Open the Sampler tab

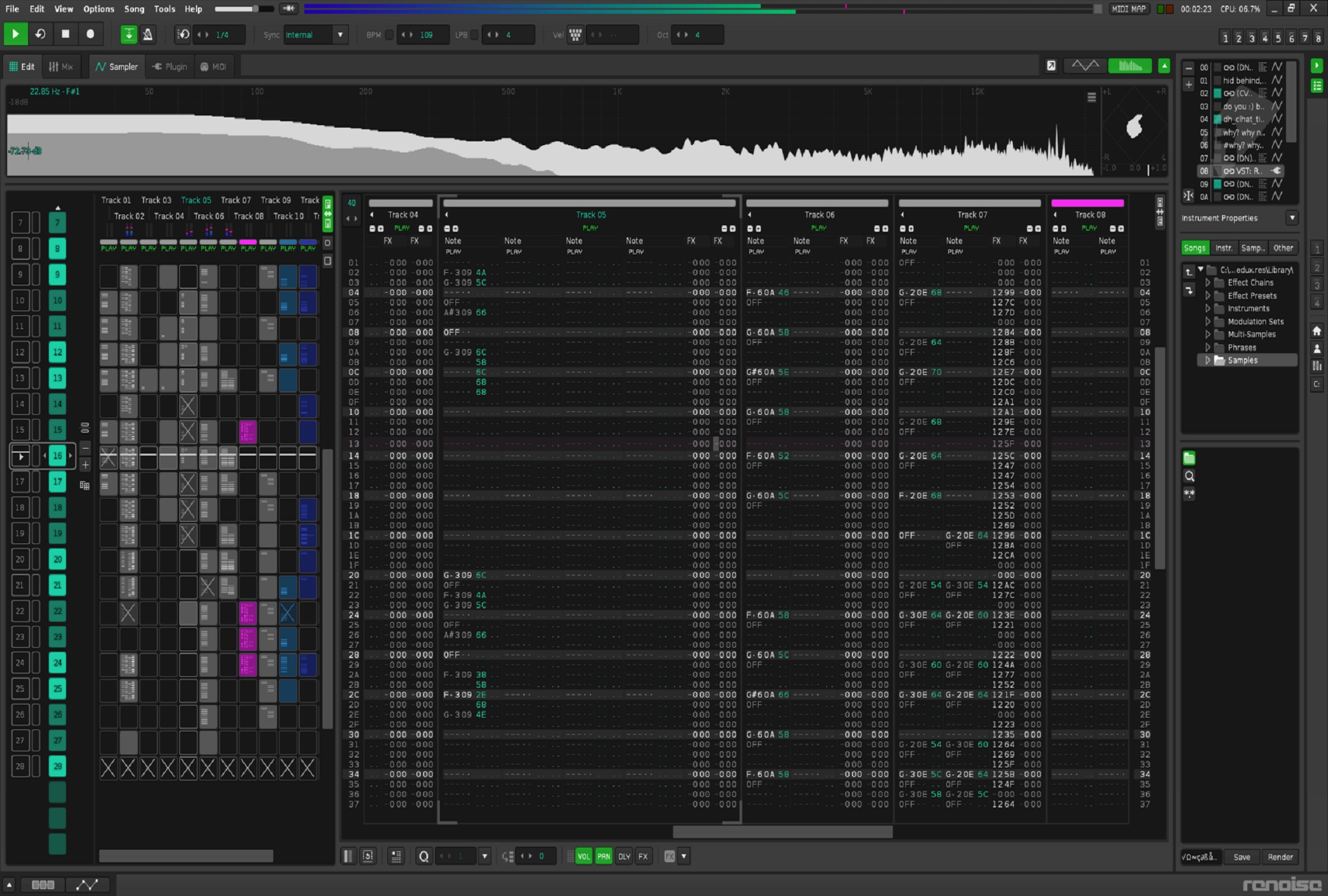click(117, 67)
